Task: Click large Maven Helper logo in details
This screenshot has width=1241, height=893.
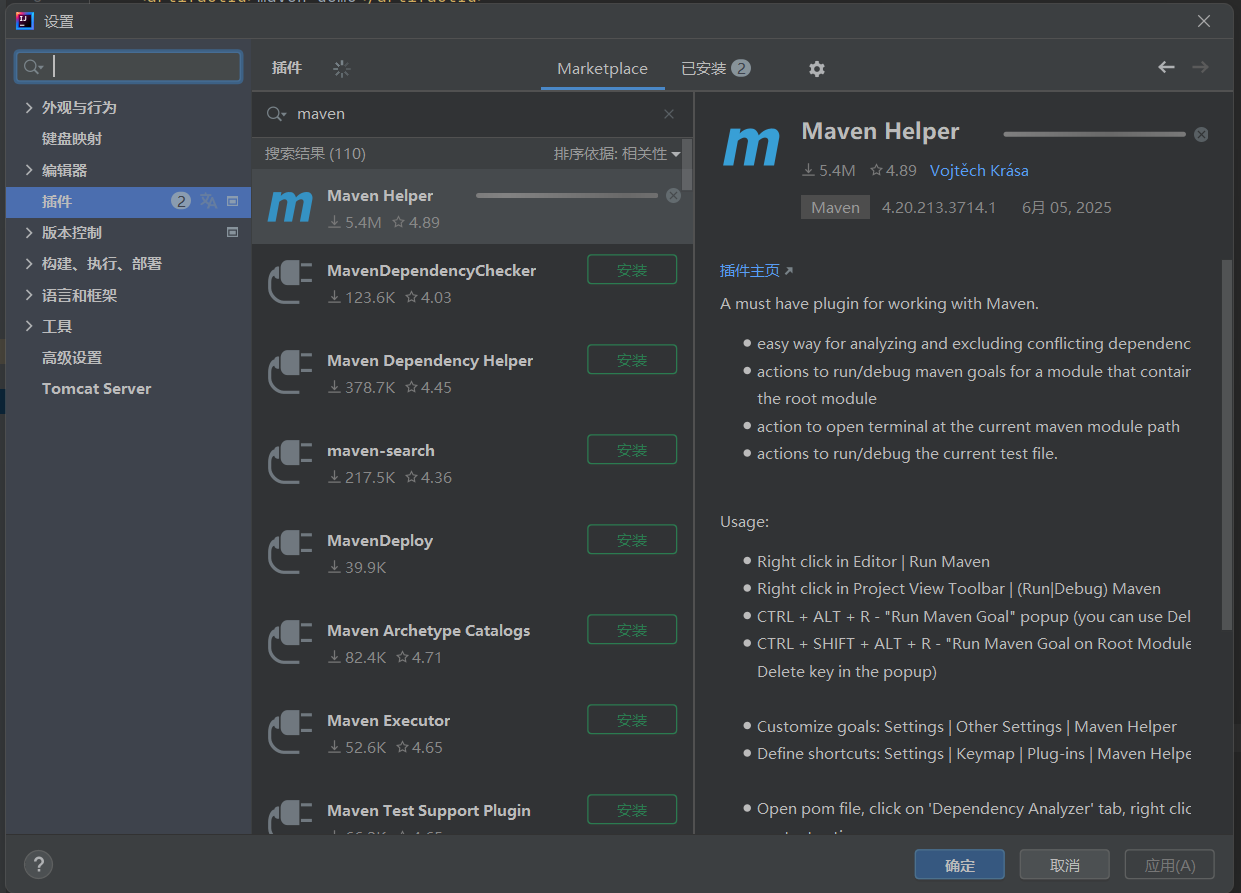Action: pos(750,146)
